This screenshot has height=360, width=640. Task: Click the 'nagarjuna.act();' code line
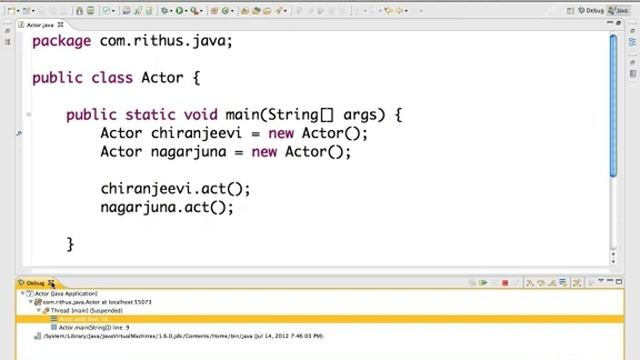[167, 207]
